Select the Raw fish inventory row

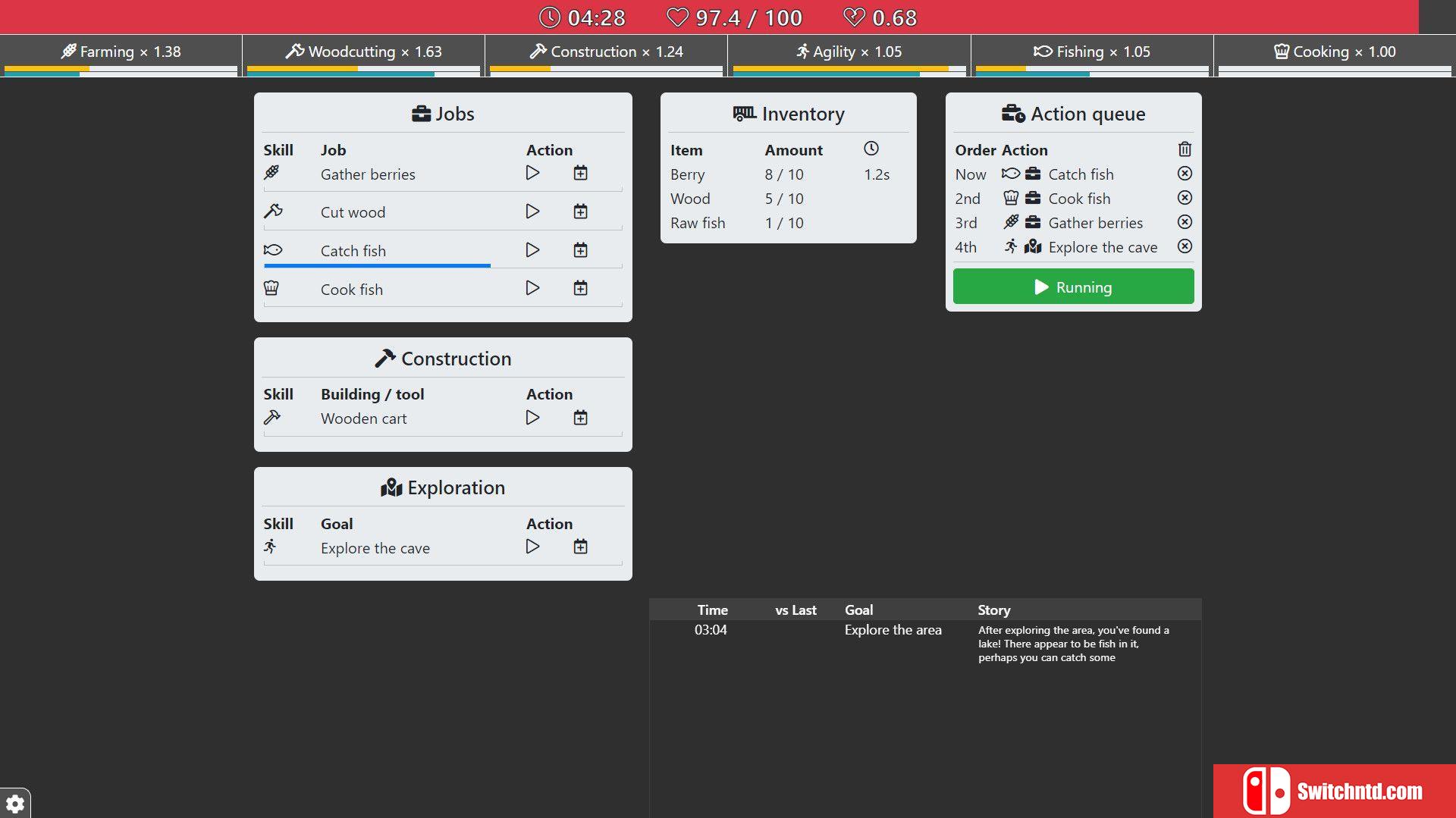tap(788, 223)
